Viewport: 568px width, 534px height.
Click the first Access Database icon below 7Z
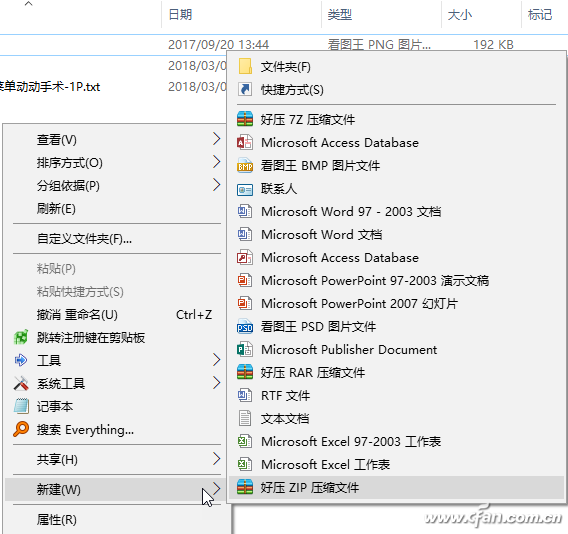245,142
